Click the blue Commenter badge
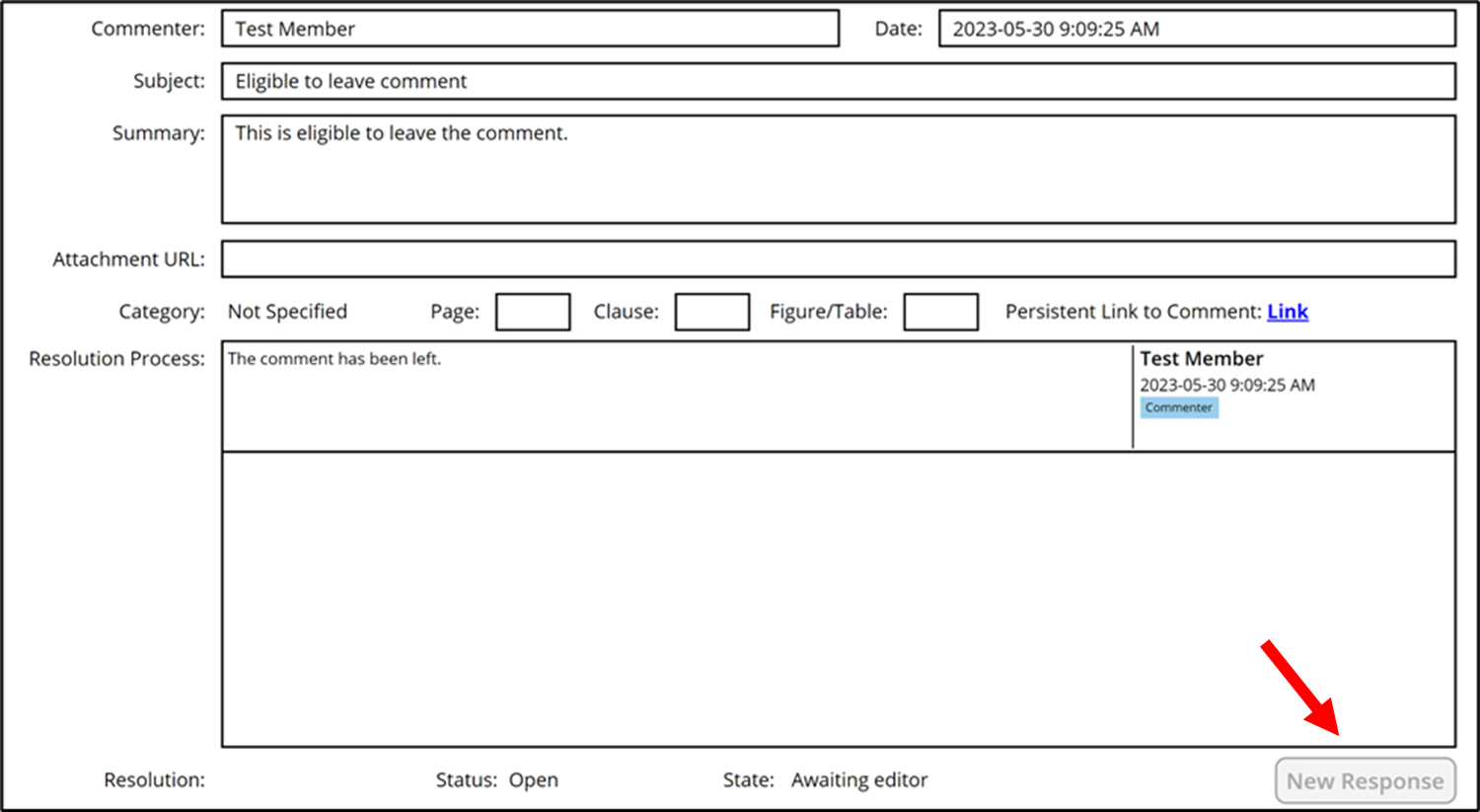This screenshot has height=812, width=1480. point(1179,407)
